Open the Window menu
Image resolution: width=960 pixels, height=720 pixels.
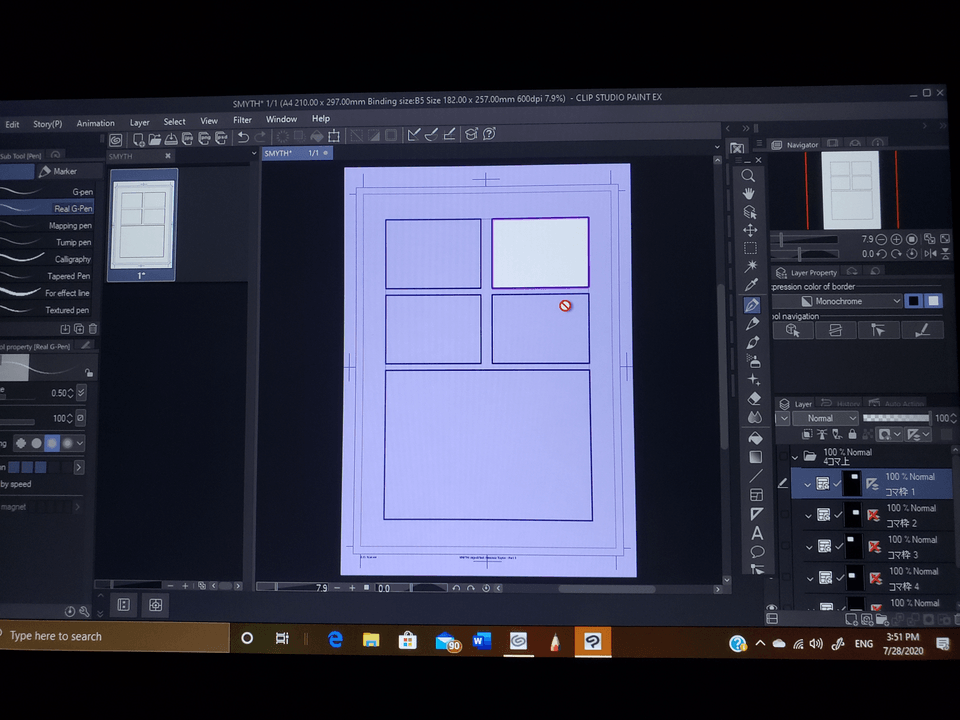[x=282, y=119]
